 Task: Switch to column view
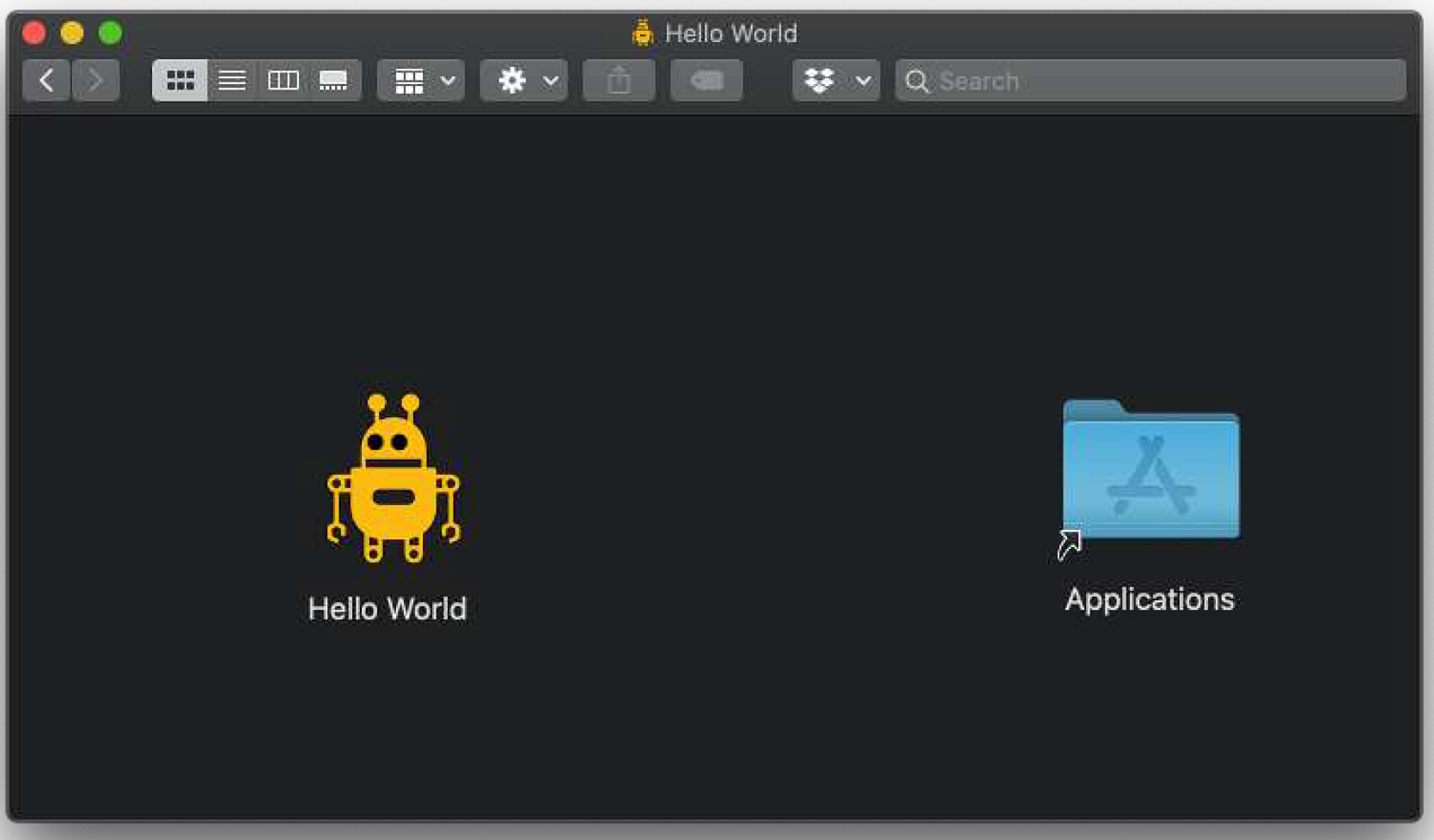pyautogui.click(x=283, y=81)
